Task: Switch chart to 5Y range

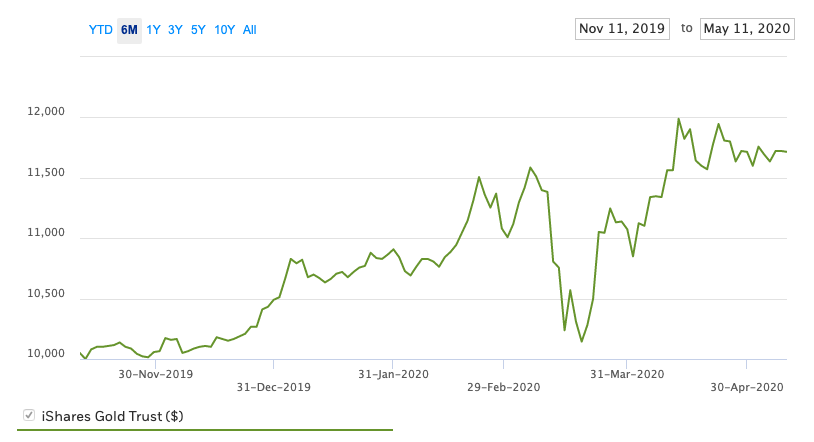Action: pyautogui.click(x=198, y=30)
